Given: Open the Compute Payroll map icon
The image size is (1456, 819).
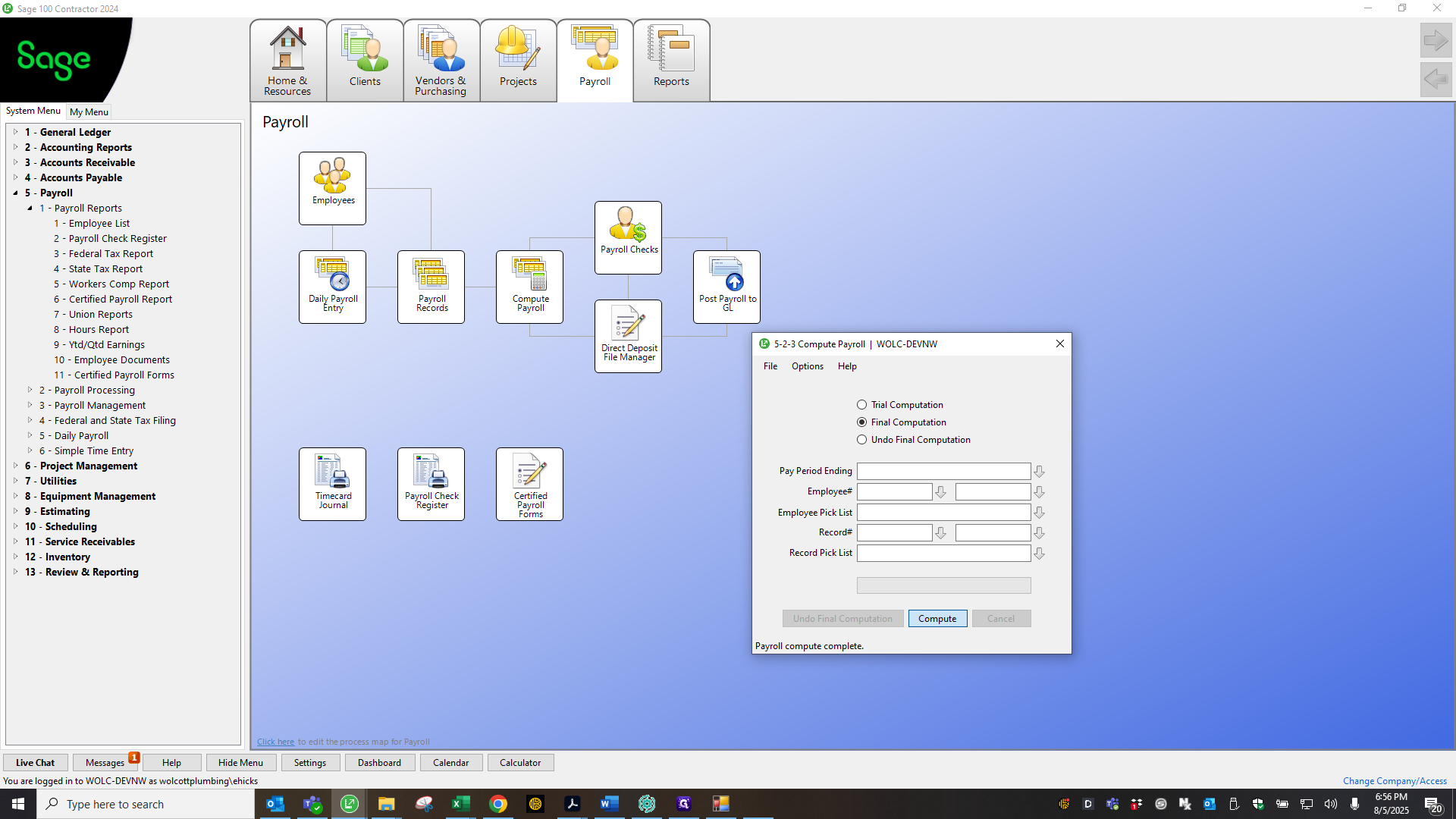Looking at the screenshot, I should click(530, 287).
